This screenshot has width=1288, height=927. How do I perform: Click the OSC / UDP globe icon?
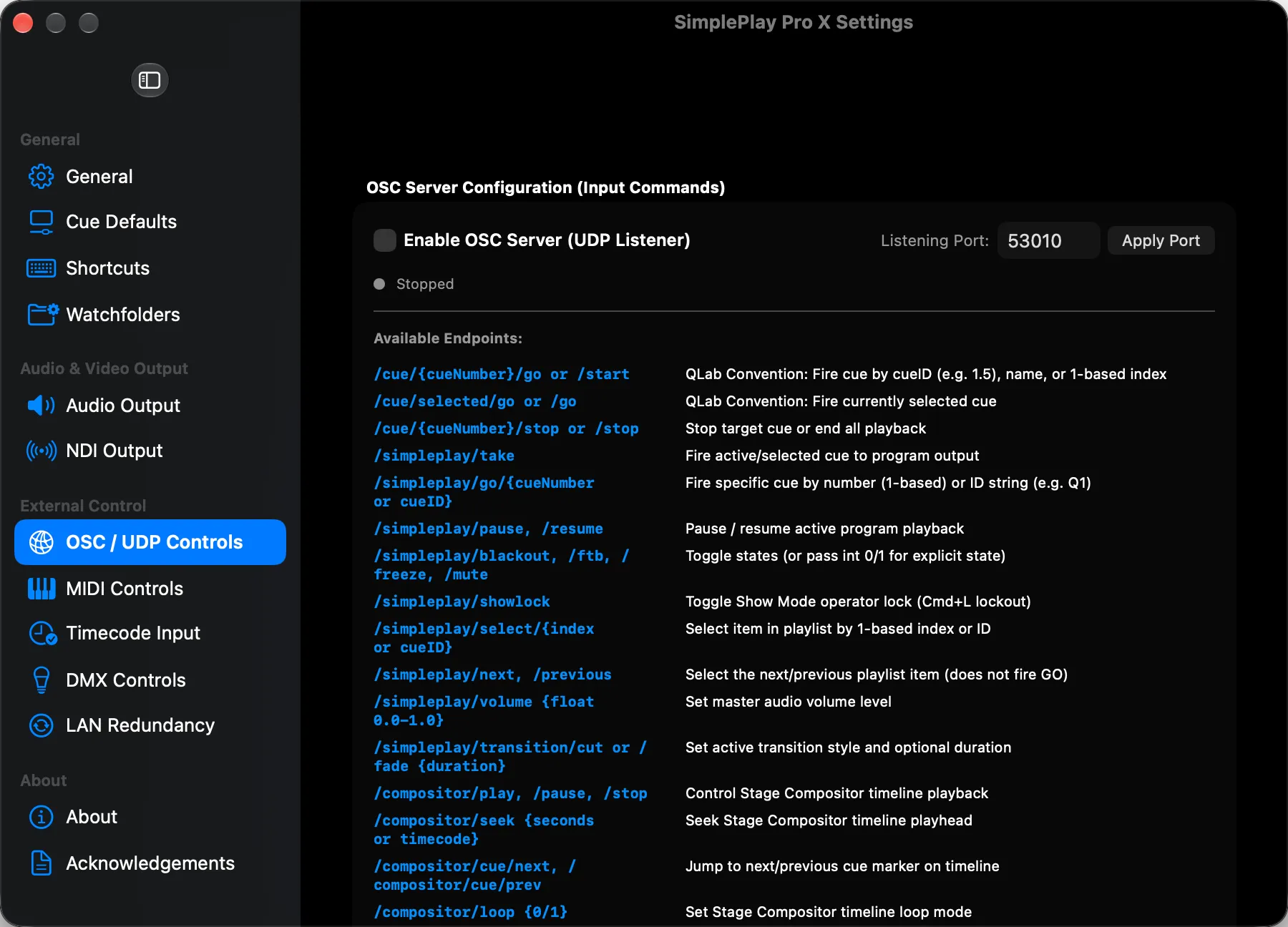click(x=41, y=542)
